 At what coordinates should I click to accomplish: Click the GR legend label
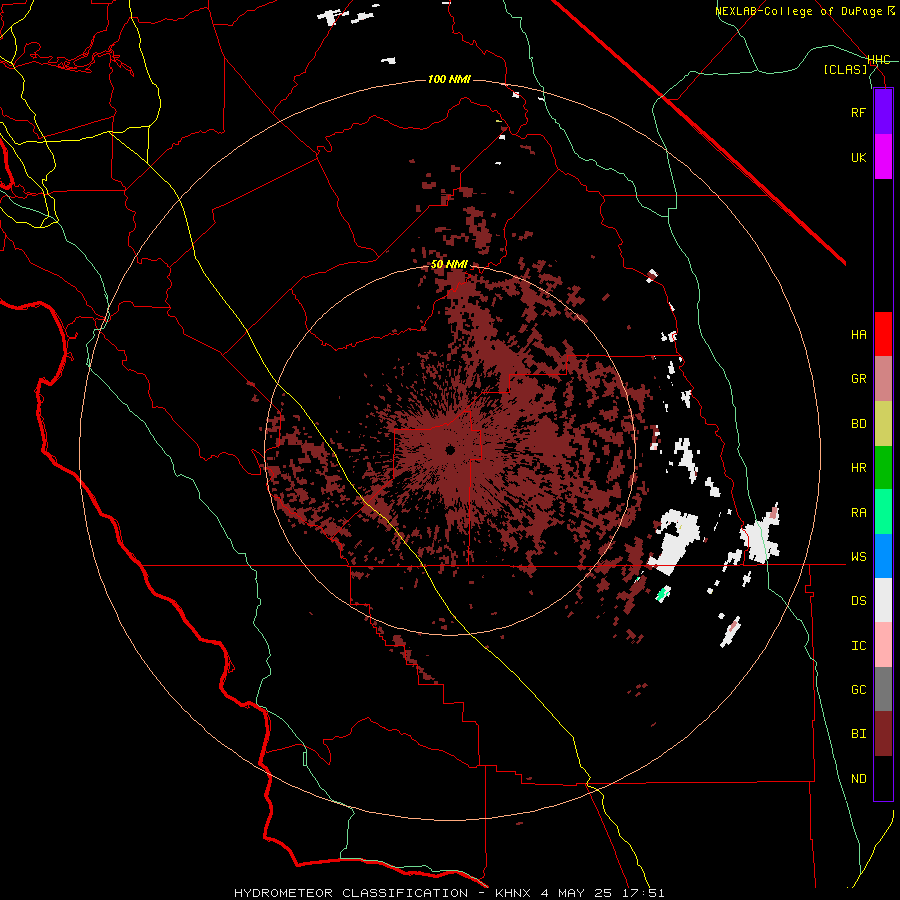pos(858,379)
